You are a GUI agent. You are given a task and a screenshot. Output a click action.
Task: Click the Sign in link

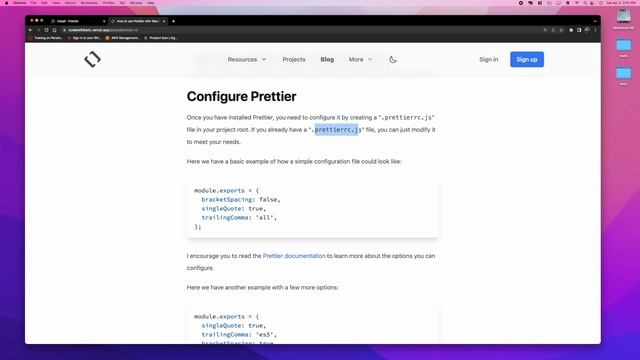tap(489, 60)
